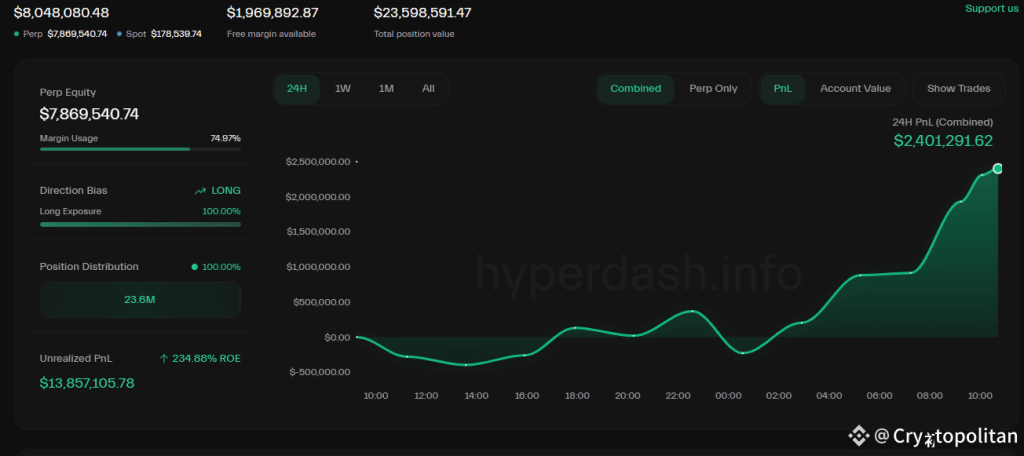Click the 23.6M position distribution block
The height and width of the screenshot is (456, 1024).
pos(140,299)
